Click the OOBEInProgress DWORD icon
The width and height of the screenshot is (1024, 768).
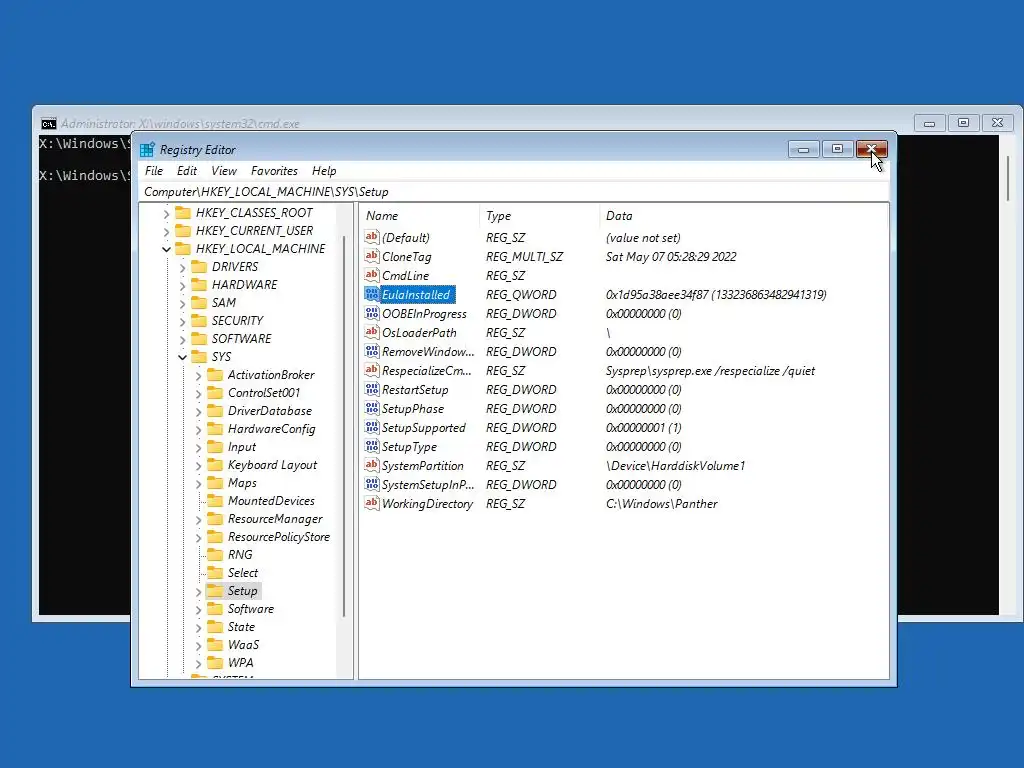coord(372,313)
